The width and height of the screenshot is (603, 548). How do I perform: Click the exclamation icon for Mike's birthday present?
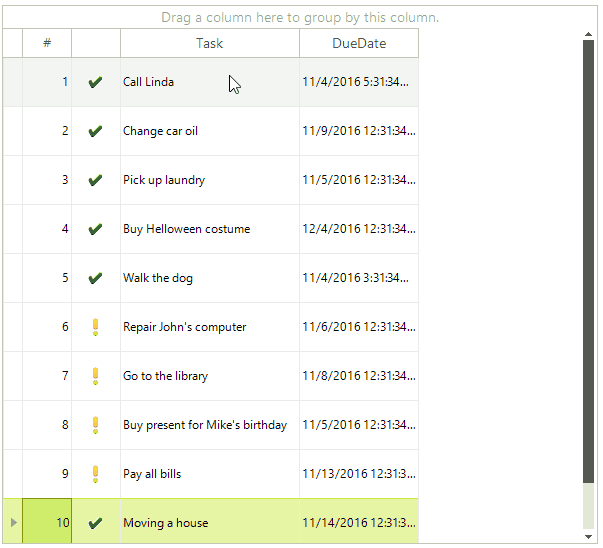(95, 425)
